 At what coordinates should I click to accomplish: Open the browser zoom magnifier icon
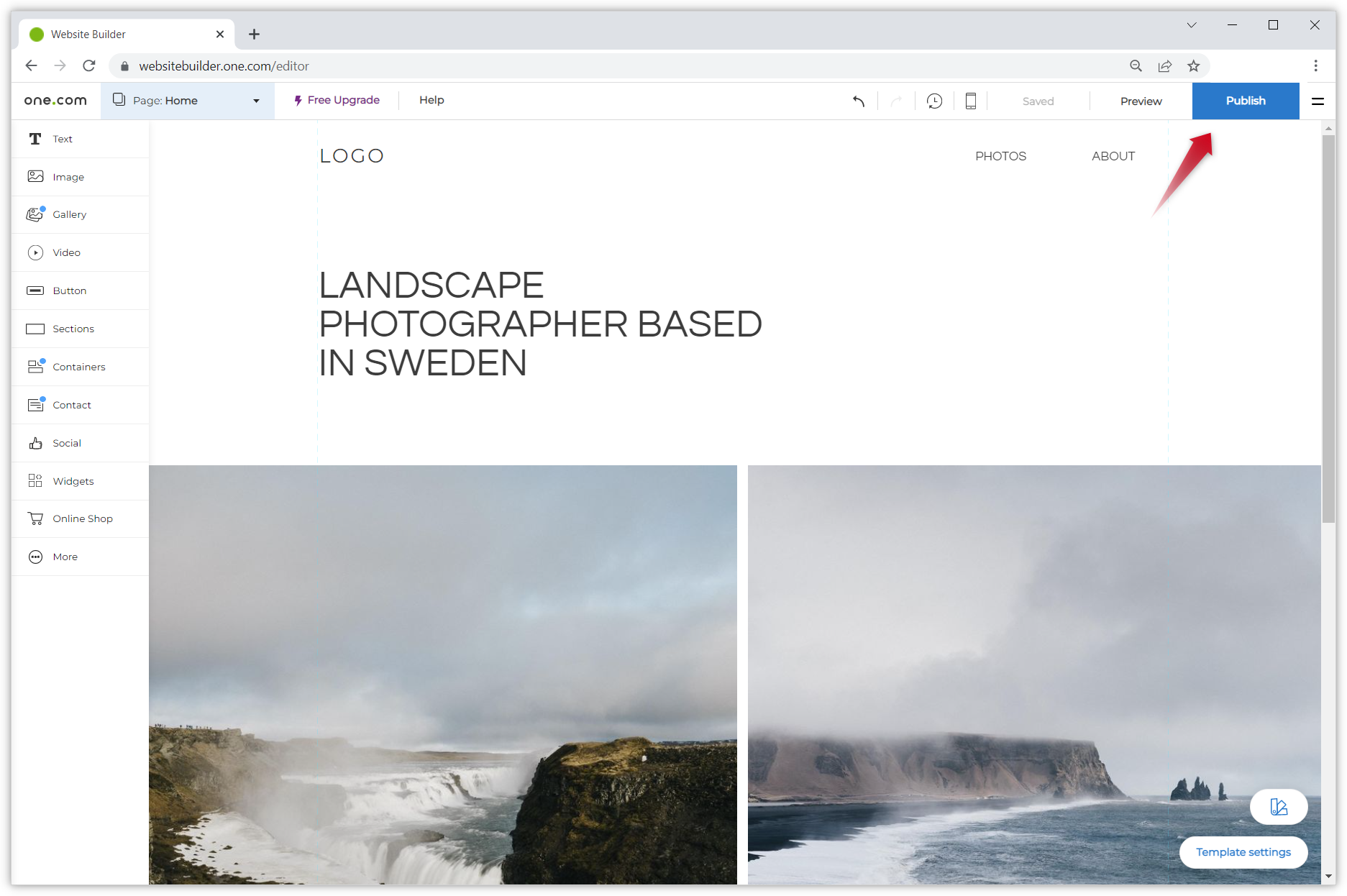1136,65
